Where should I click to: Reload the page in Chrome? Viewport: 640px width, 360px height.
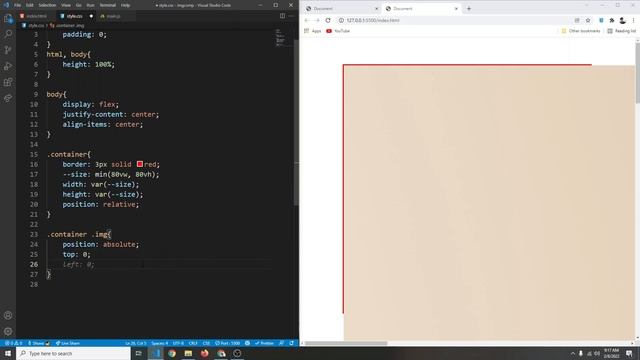coord(328,20)
